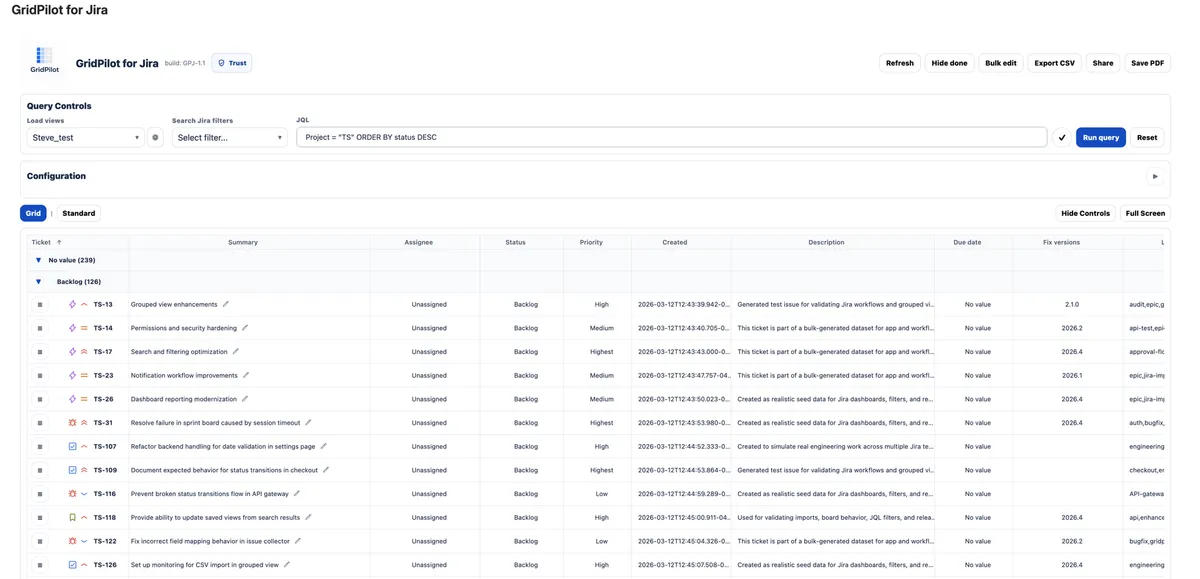Click the bug issue-type icon on TS-31
This screenshot has width=1200, height=579.
73,423
